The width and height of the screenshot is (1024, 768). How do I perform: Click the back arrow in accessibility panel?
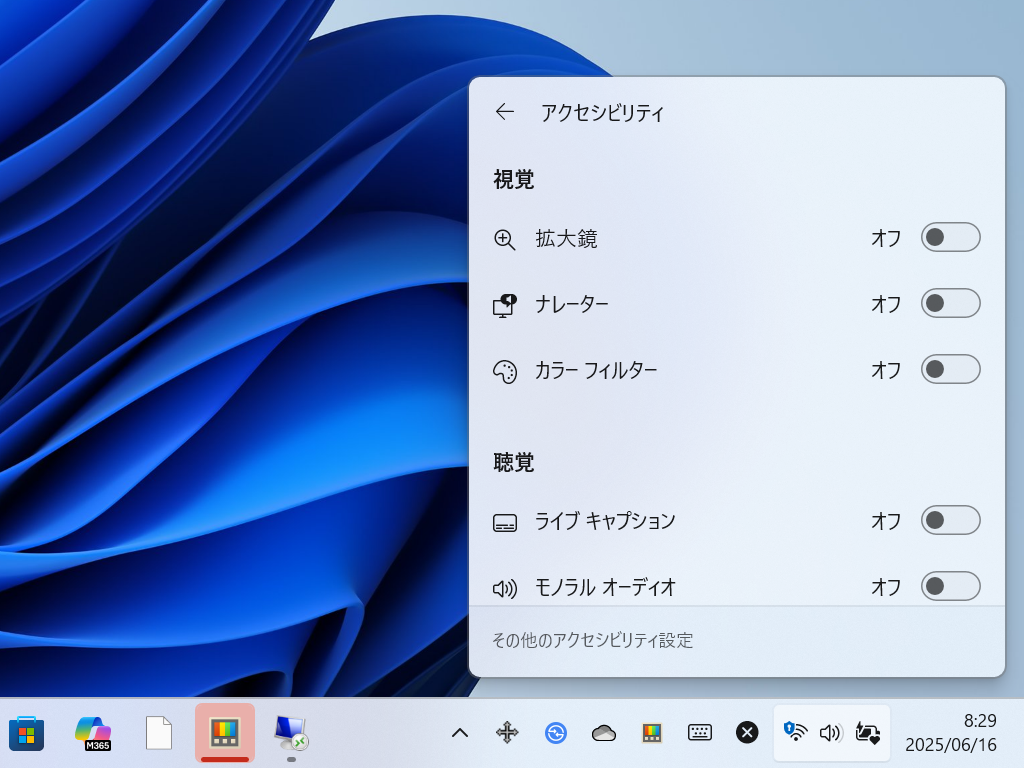[x=504, y=112]
